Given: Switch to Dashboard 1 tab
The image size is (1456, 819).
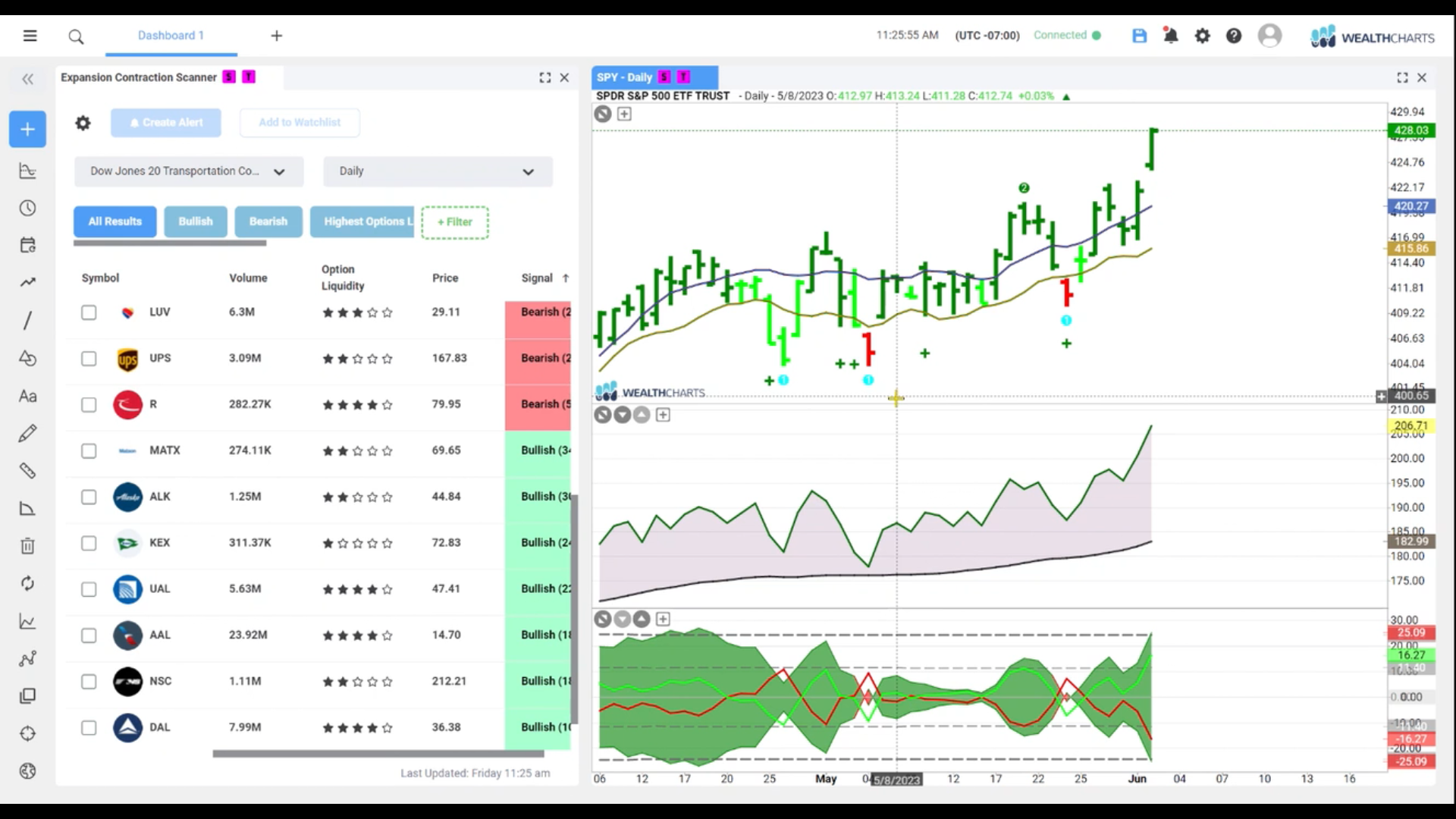Looking at the screenshot, I should (171, 36).
